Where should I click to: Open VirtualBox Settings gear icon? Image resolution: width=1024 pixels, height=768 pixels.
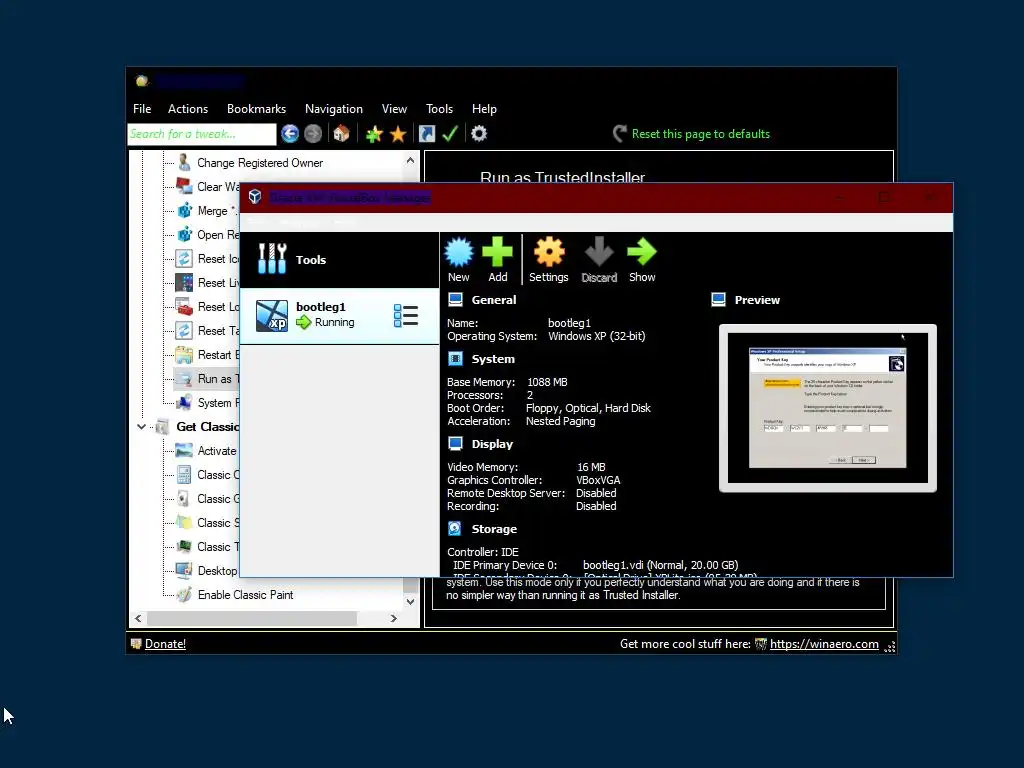(x=549, y=259)
